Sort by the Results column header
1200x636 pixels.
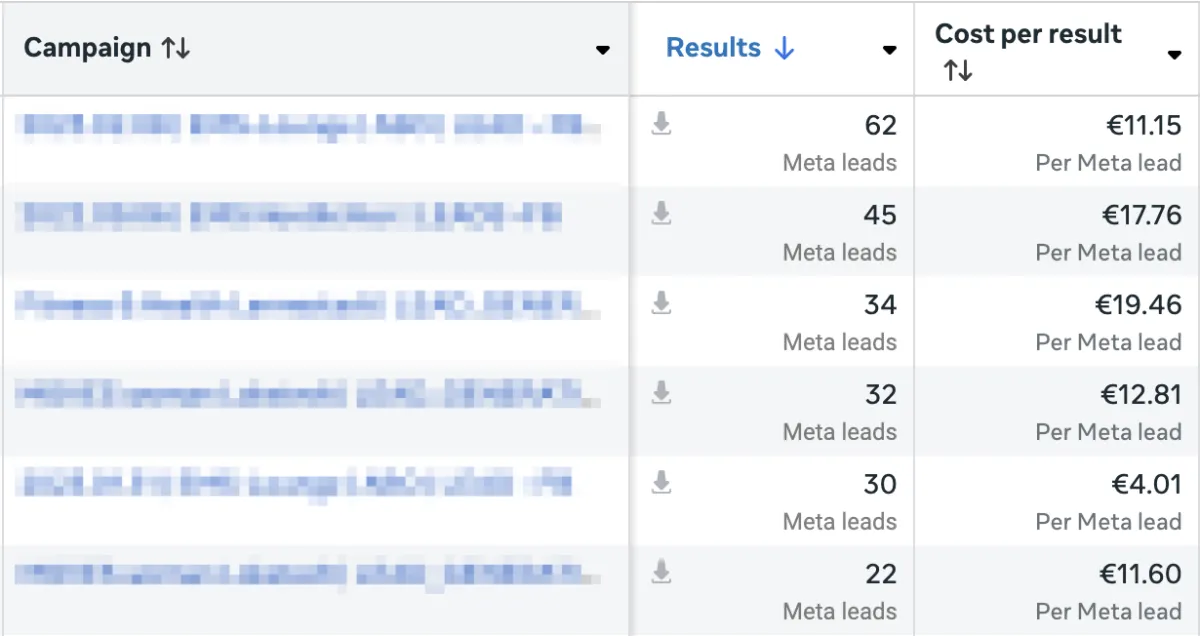(713, 48)
